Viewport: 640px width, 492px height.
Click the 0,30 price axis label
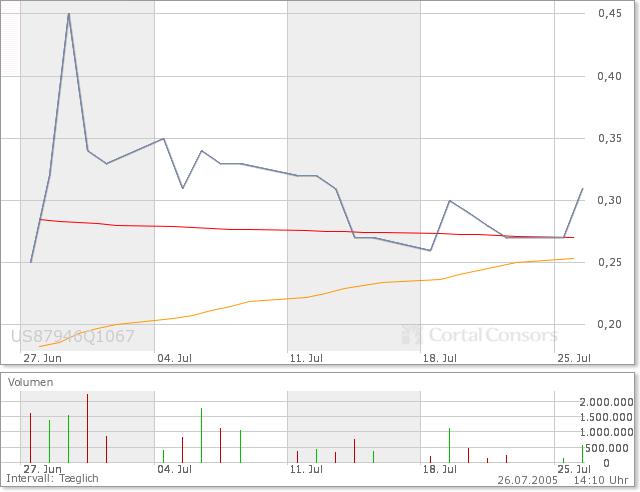[610, 200]
